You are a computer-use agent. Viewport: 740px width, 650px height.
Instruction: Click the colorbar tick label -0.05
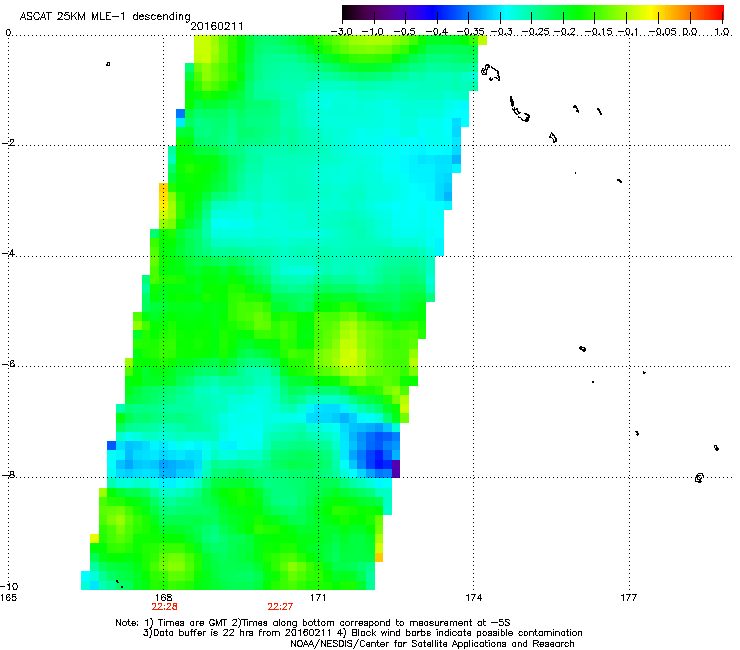pyautogui.click(x=663, y=32)
